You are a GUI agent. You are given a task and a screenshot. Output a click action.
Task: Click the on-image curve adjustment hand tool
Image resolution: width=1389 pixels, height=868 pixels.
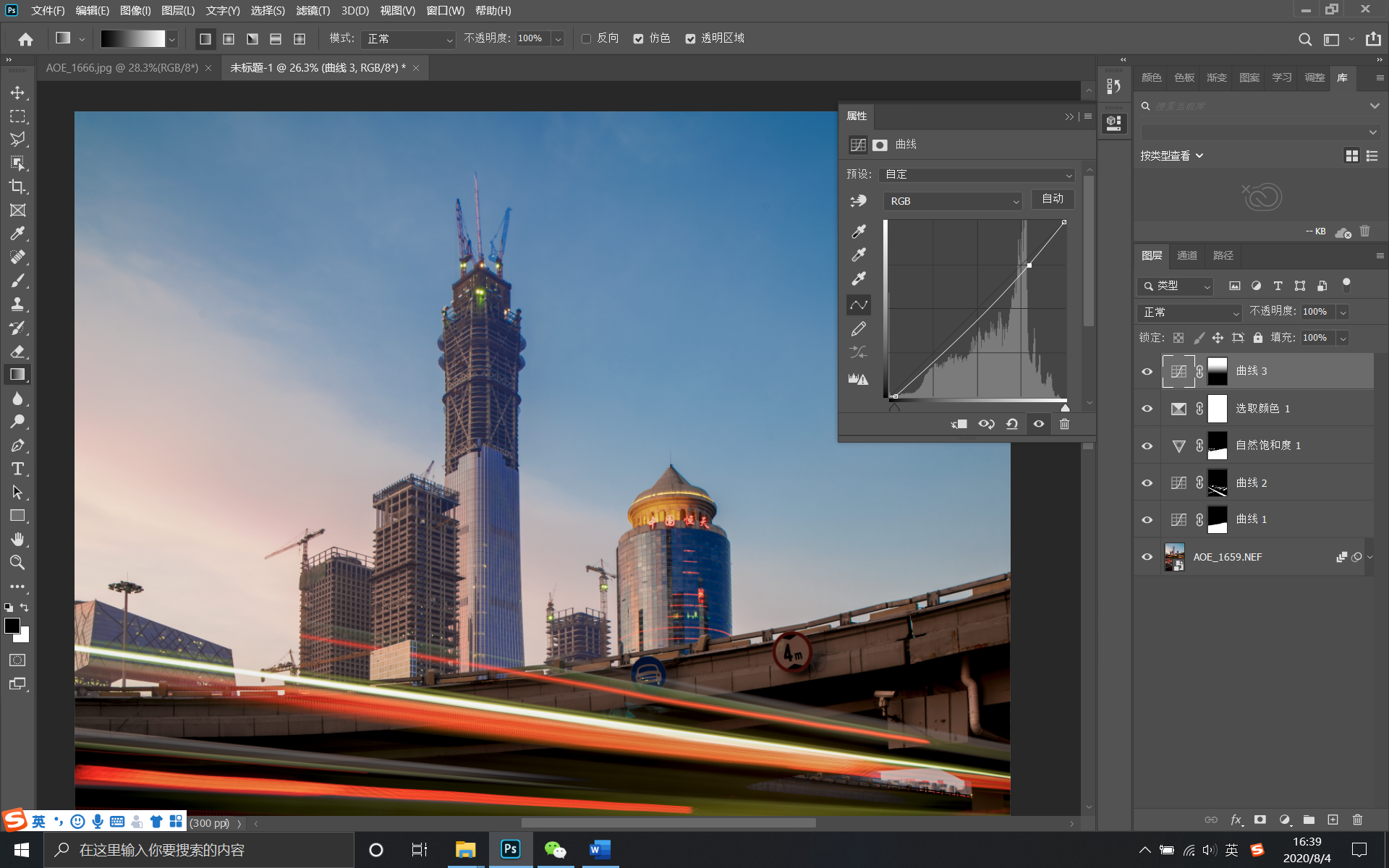point(859,201)
